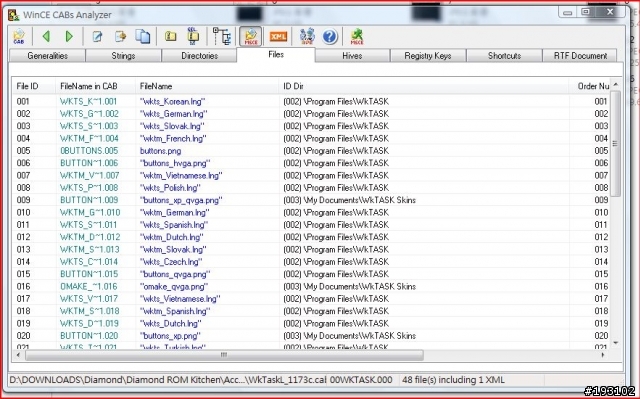Select the Files tab
Viewport: 640px width, 399px height.
pos(276,55)
